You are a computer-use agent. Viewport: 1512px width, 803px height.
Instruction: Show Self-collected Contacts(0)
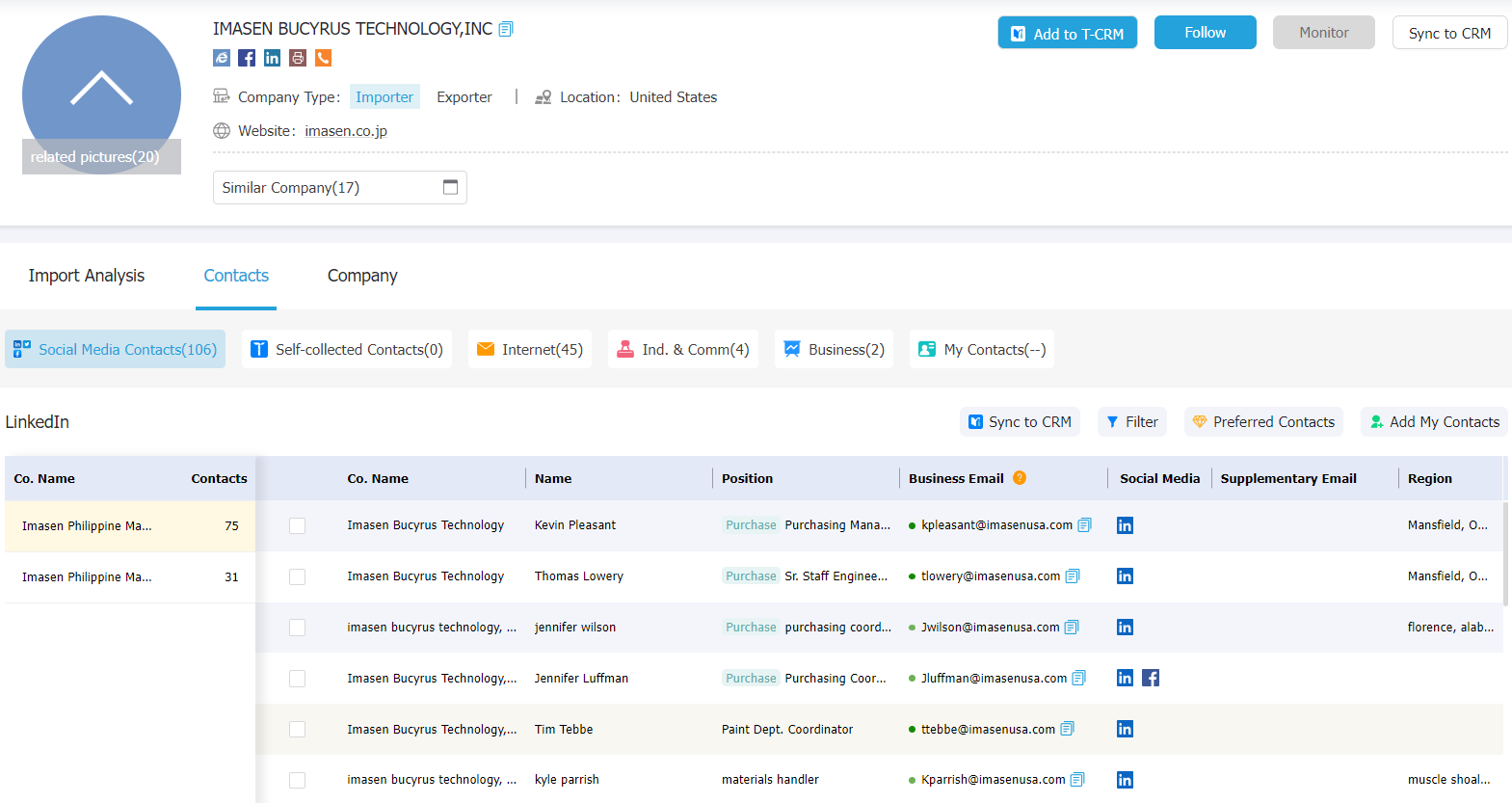pos(347,349)
